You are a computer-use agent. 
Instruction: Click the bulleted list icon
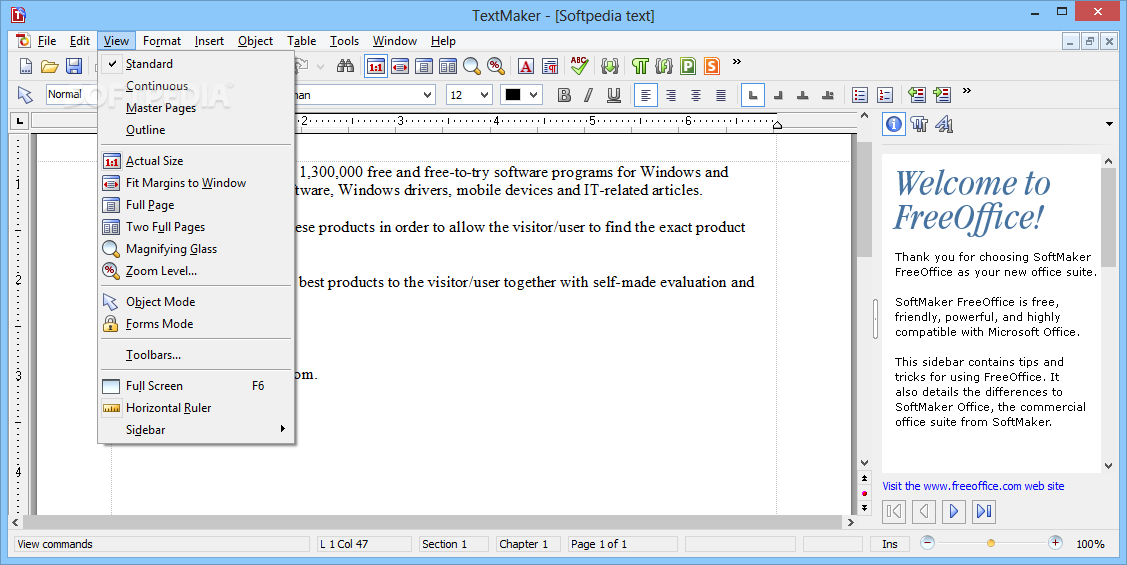point(860,95)
